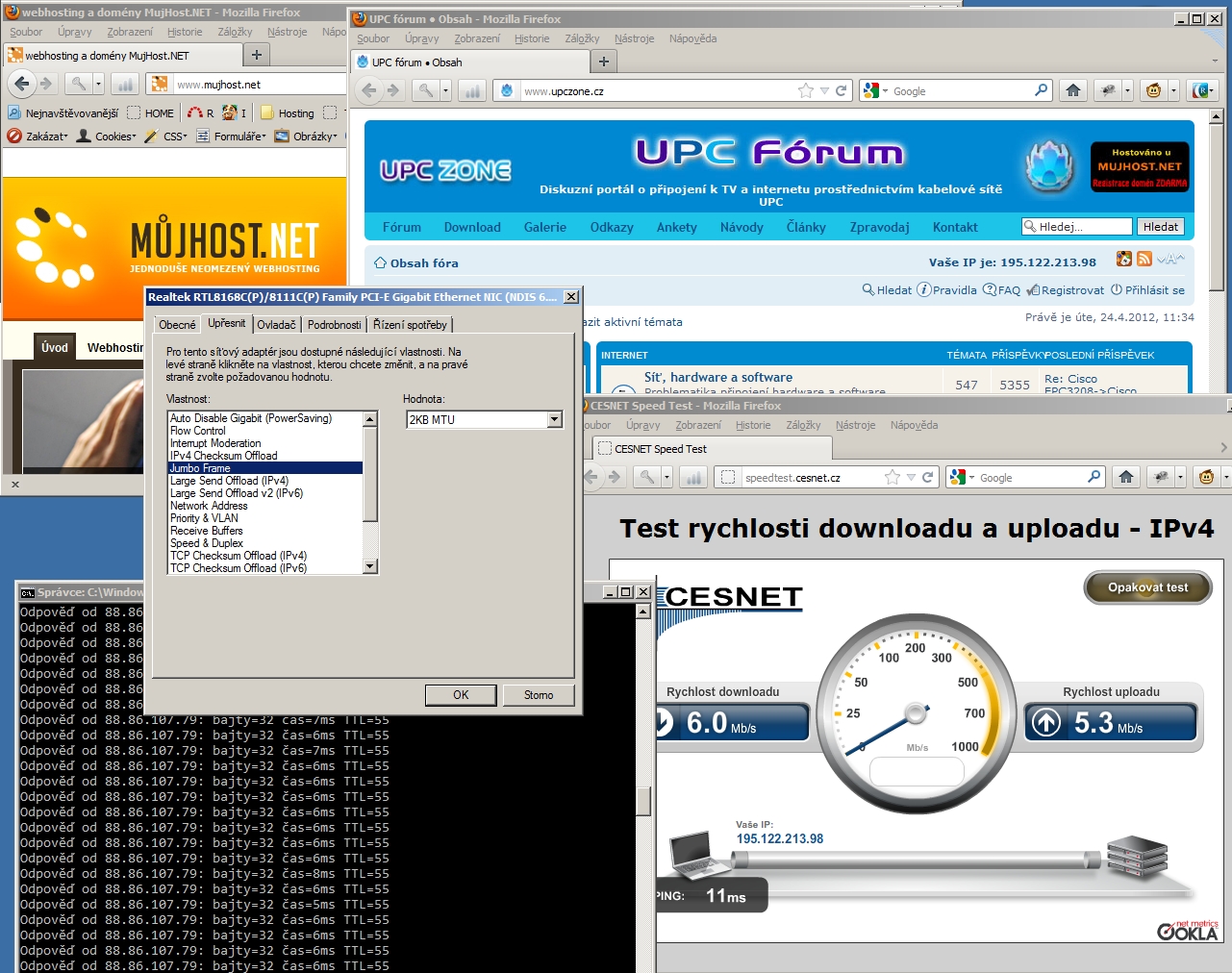Reload the speedtest.cesnet.cz page
Screen dimensions: 1232x973
[927, 477]
